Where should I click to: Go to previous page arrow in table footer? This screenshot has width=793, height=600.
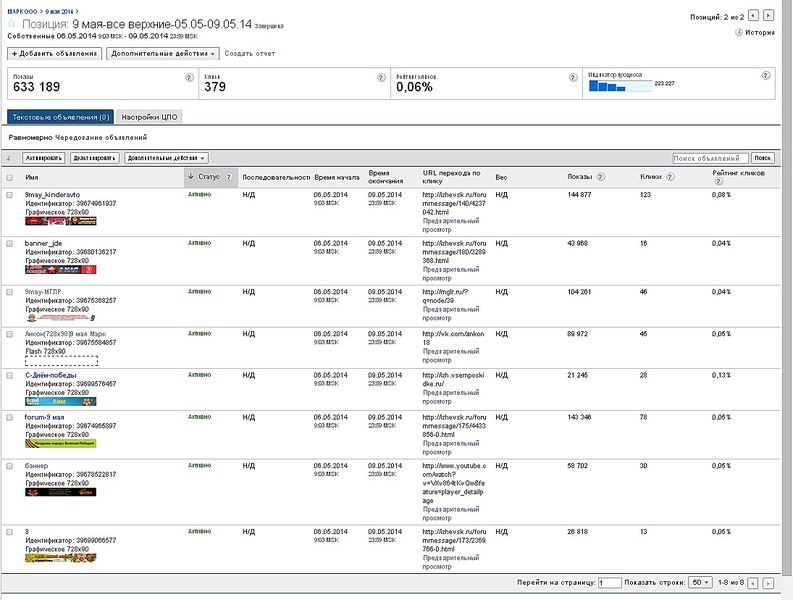click(x=753, y=583)
